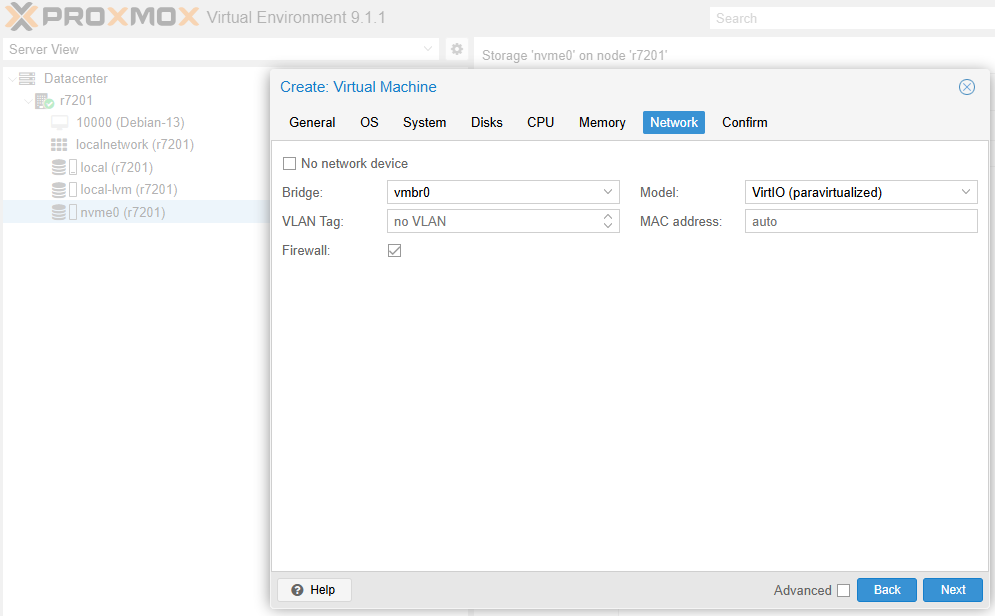
Task: Open the Server View selector dropdown
Action: (428, 49)
